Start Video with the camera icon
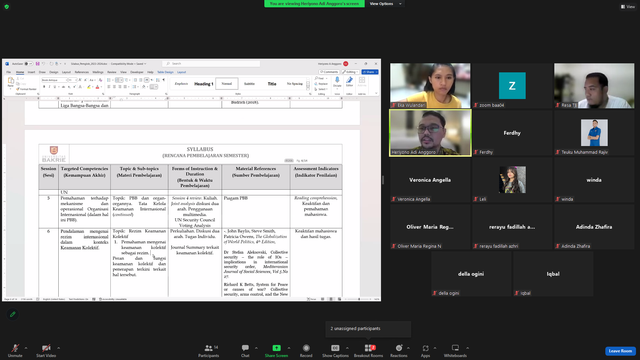Viewport: 640px width, 360px height. click(x=46, y=350)
